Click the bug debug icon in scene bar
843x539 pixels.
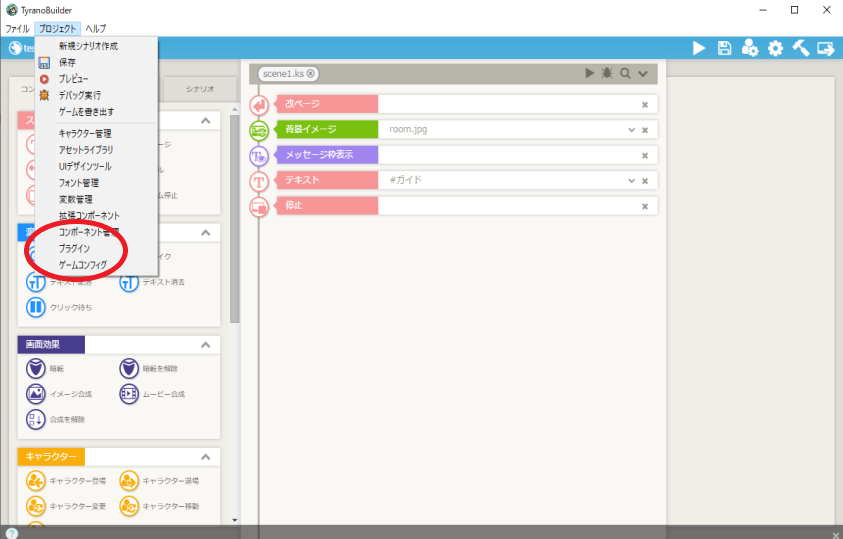point(607,73)
